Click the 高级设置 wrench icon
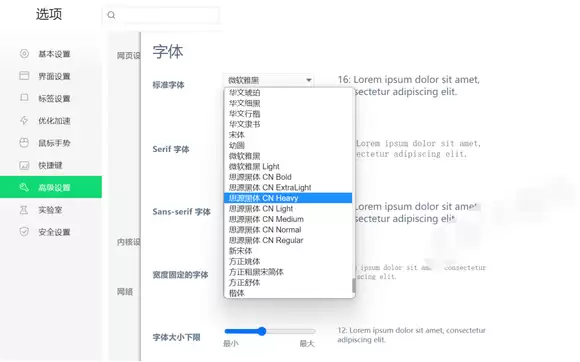 point(24,187)
